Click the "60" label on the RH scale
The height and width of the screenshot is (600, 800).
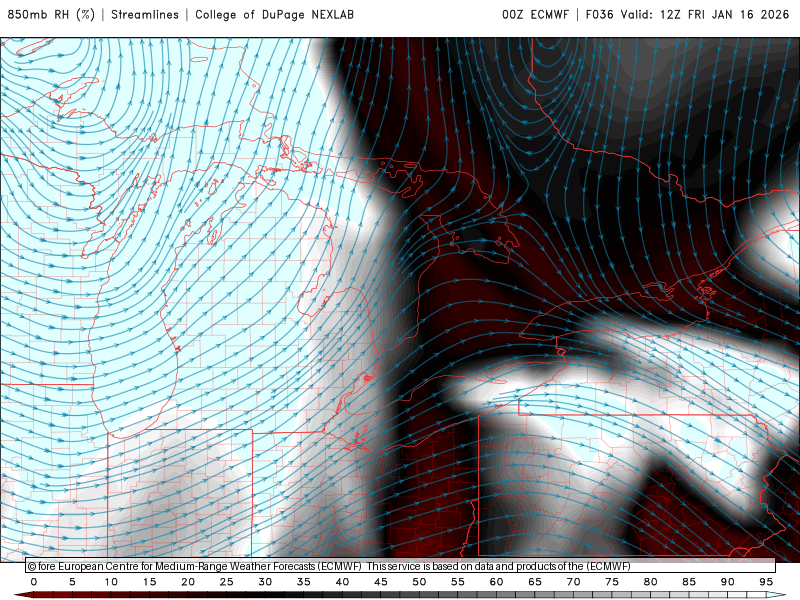click(x=496, y=582)
